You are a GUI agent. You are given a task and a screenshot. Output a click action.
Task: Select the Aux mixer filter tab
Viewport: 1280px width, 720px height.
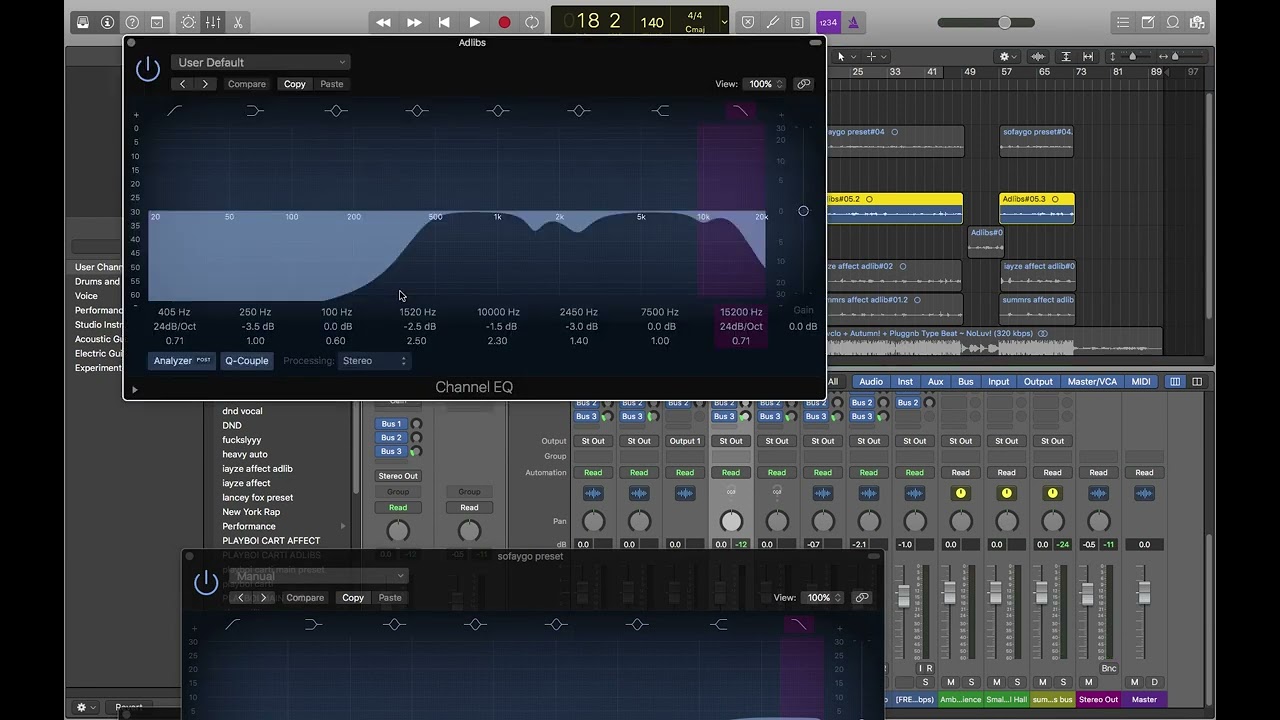pos(935,381)
